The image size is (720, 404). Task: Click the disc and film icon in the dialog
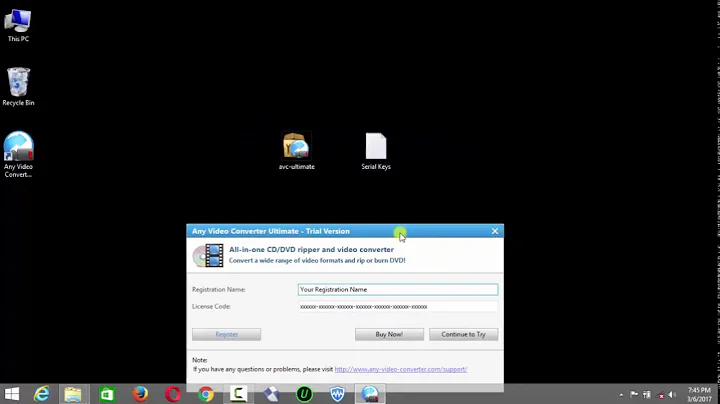pos(208,255)
